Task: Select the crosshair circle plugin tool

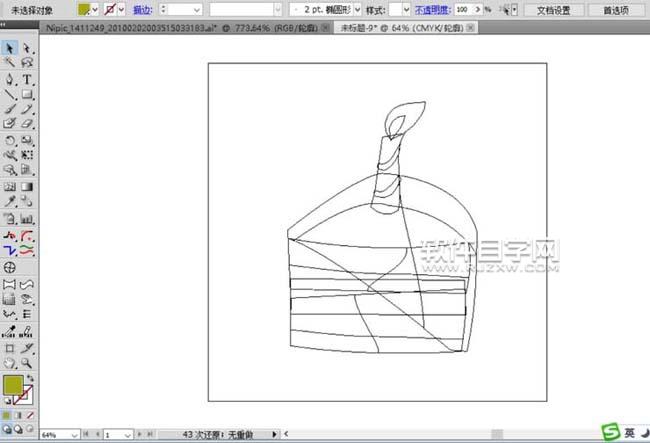Action: pyautogui.click(x=9, y=267)
